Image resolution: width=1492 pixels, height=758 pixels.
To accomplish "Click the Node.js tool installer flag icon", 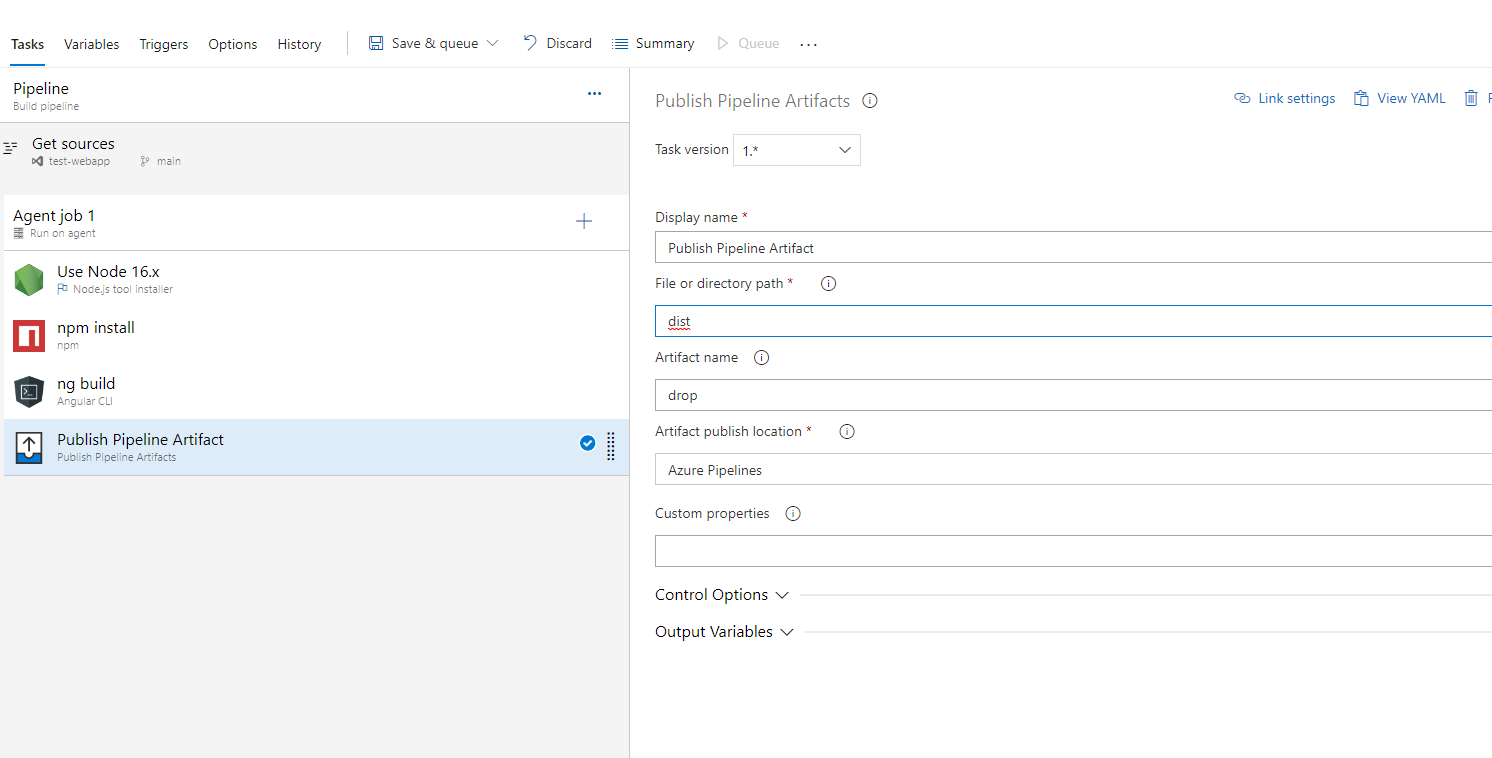I will 63,289.
